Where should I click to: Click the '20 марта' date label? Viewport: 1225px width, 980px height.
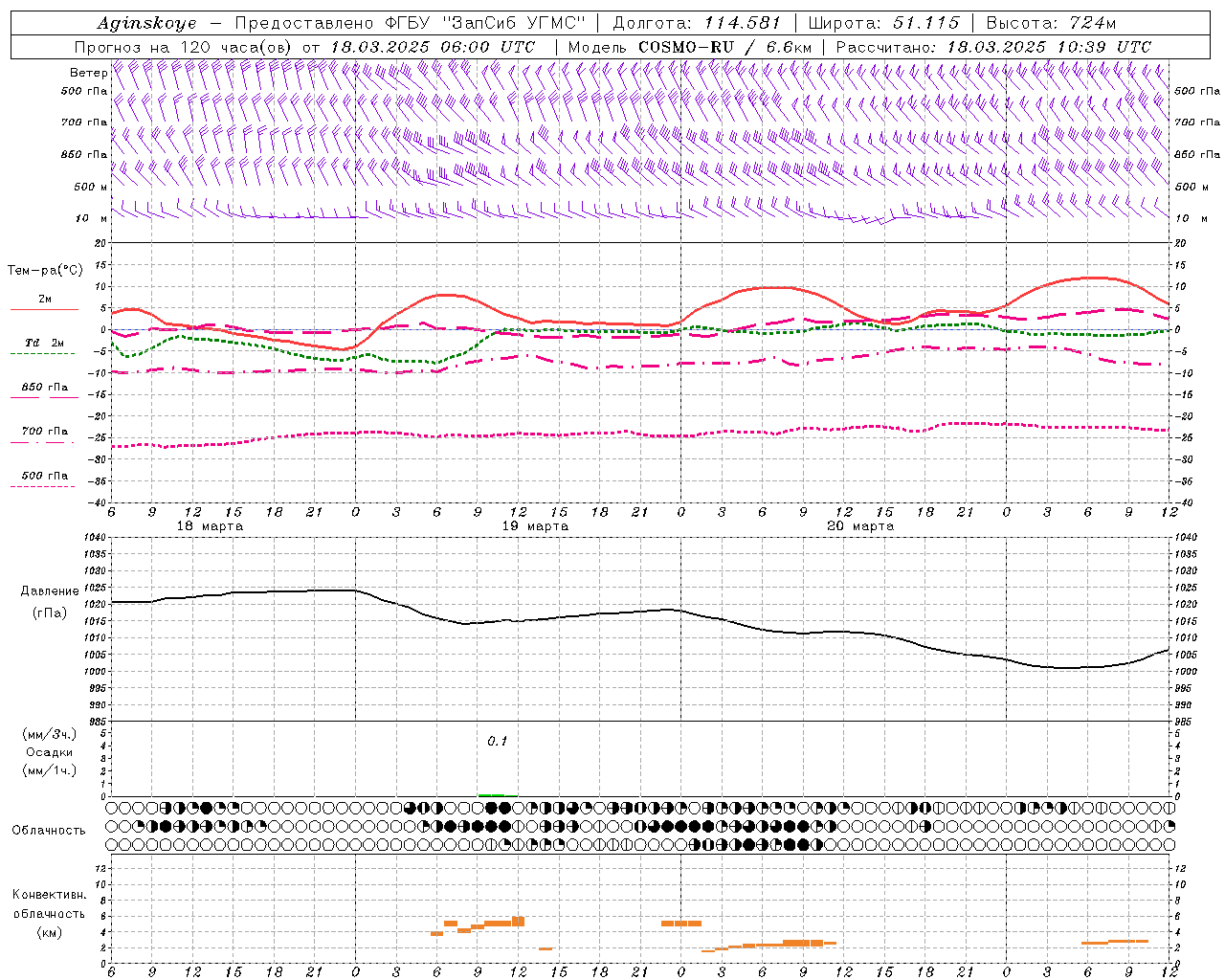click(860, 526)
